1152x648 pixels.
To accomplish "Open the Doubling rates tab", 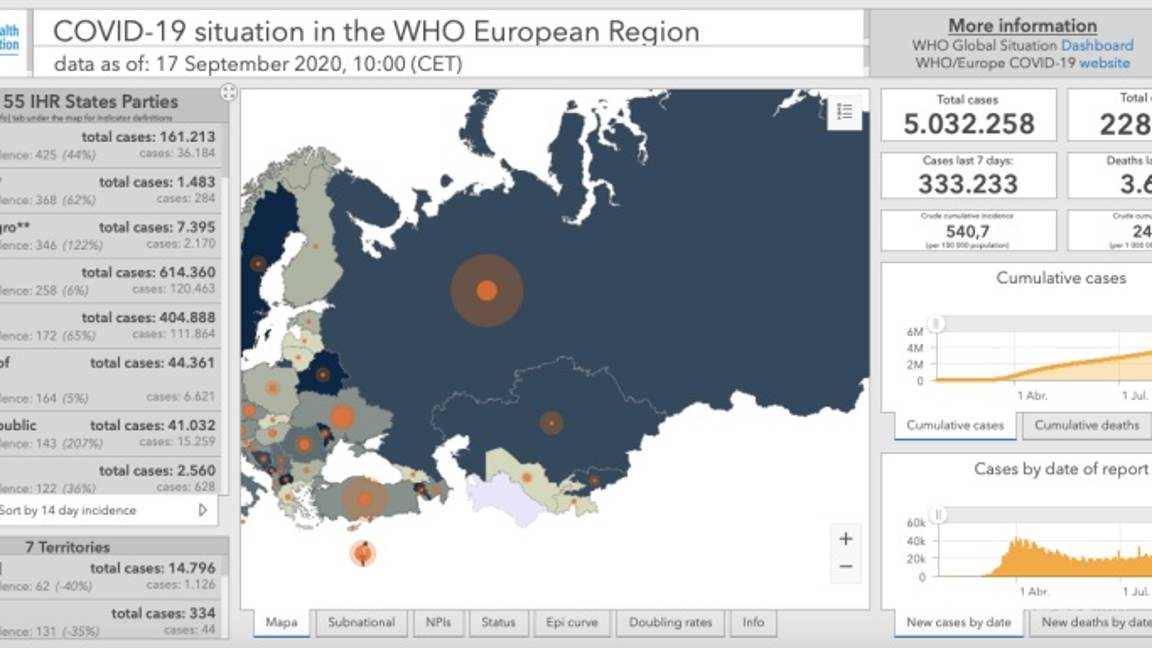I will click(x=670, y=622).
